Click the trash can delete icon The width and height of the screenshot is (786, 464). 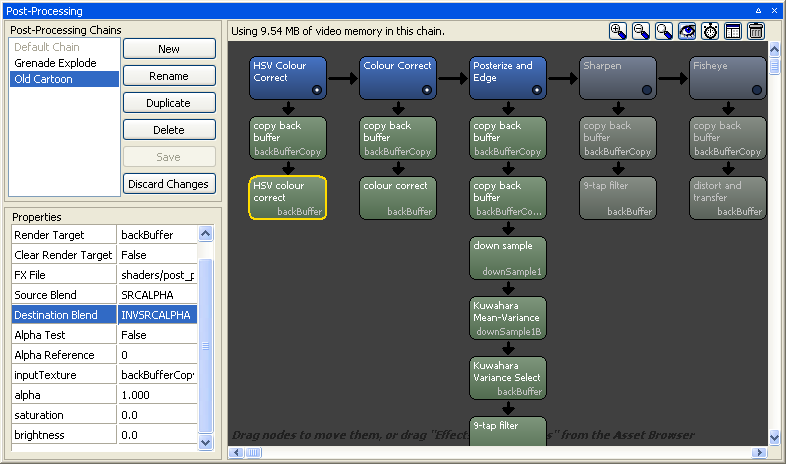pyautogui.click(x=756, y=31)
